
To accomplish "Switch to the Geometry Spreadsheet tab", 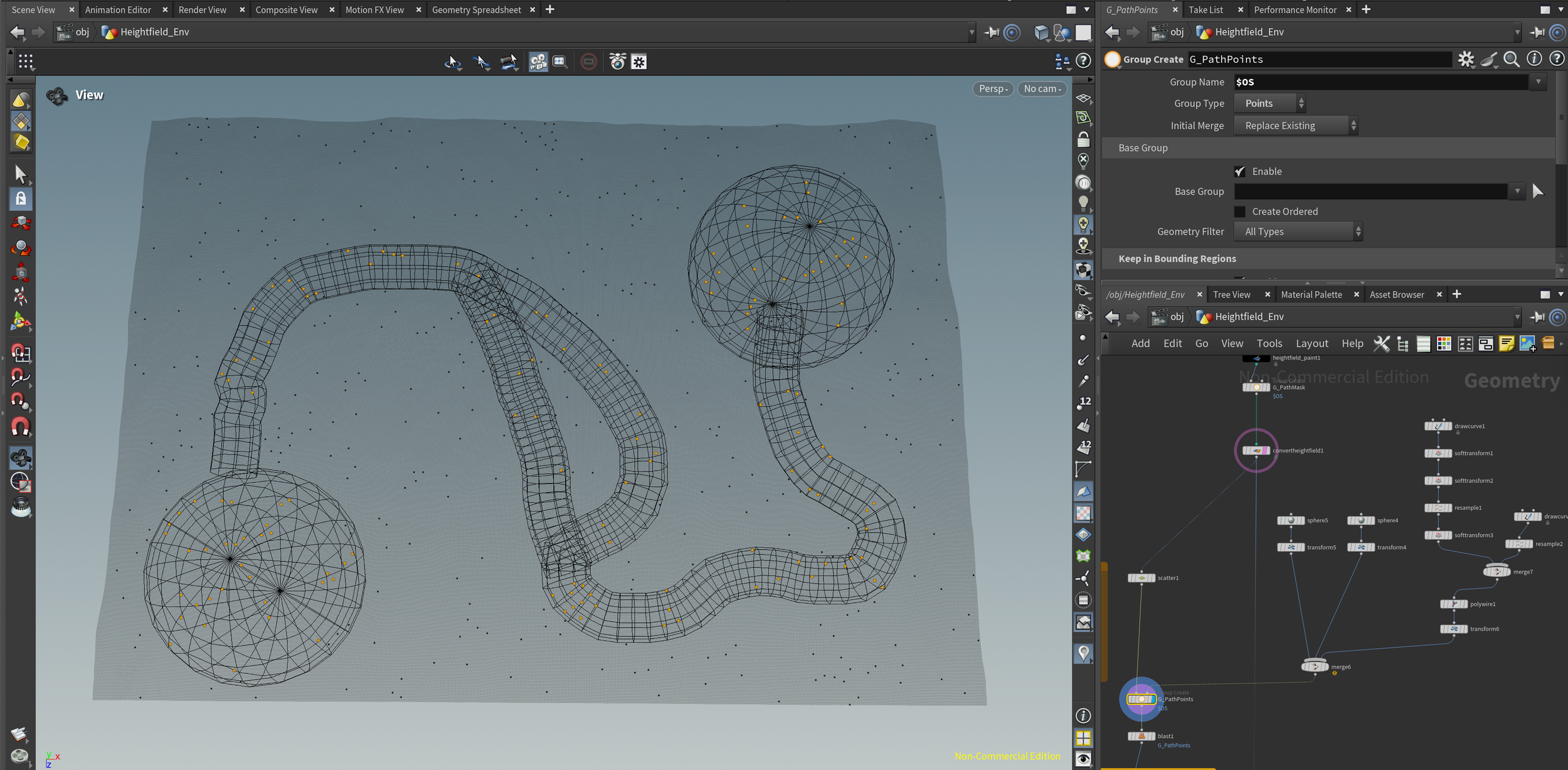I will pos(476,9).
